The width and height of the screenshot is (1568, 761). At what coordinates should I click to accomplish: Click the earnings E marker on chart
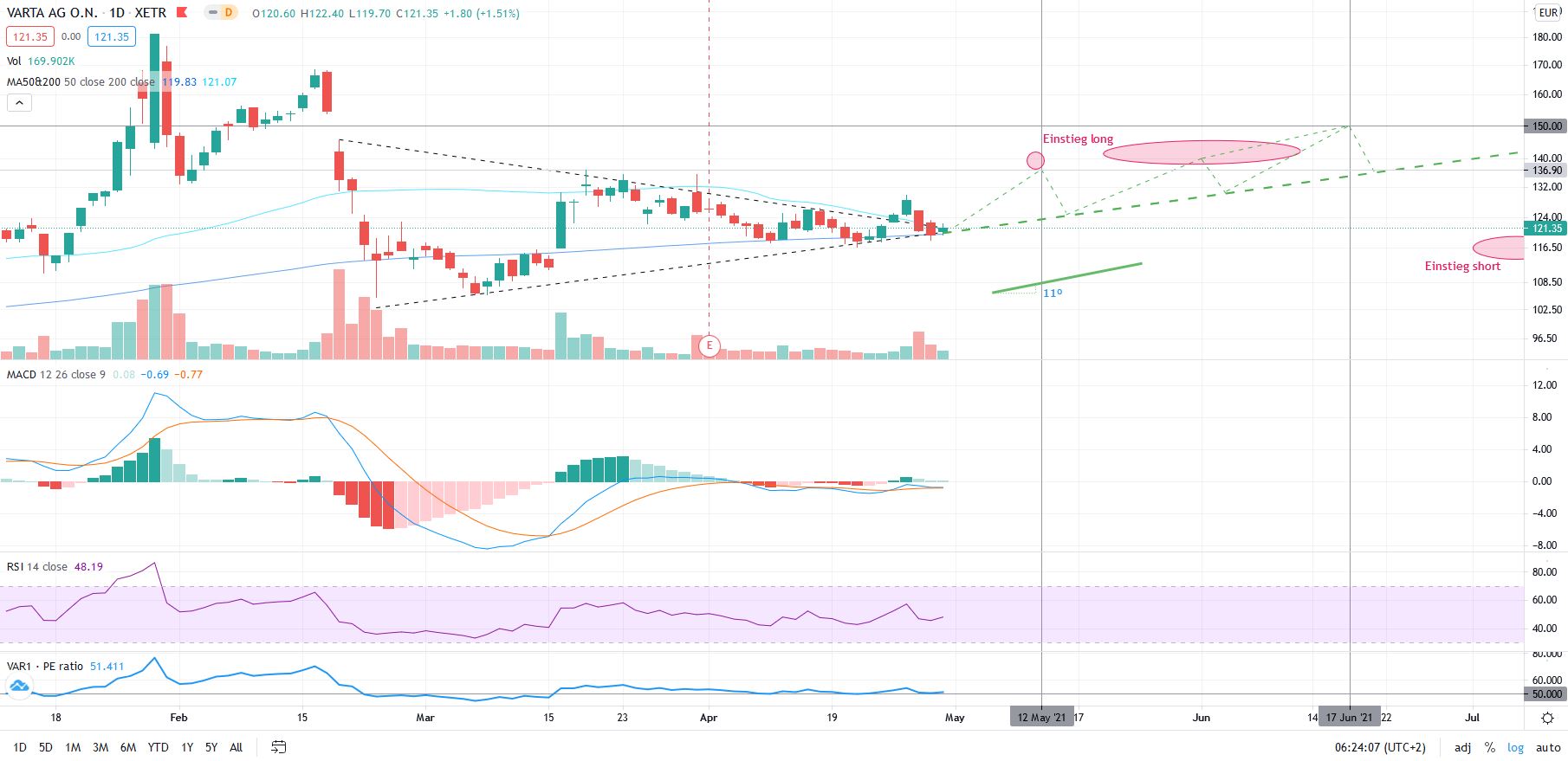709,345
